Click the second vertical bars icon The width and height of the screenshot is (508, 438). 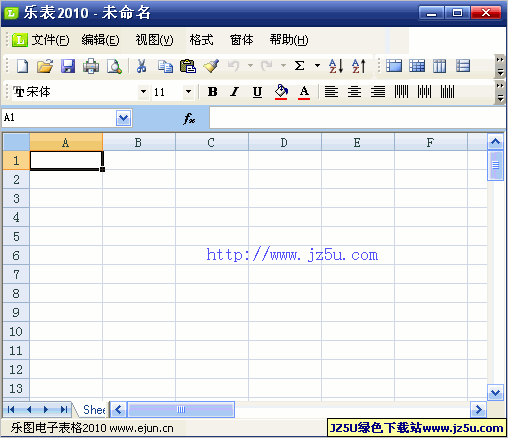pos(424,92)
